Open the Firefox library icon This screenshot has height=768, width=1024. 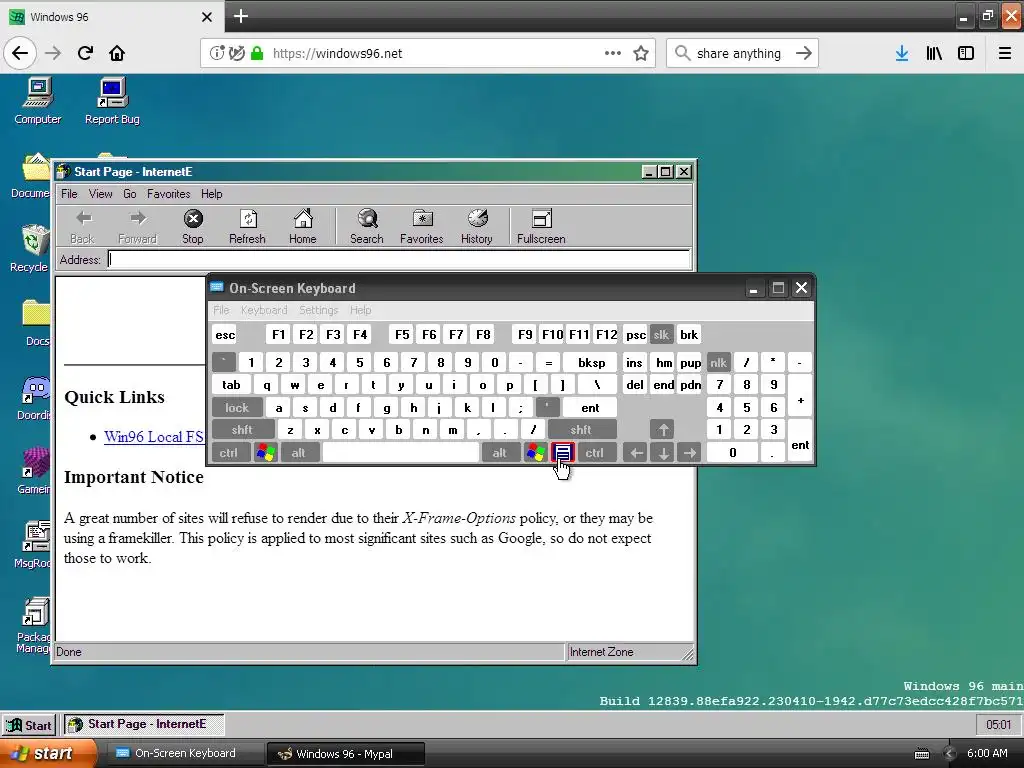click(934, 54)
